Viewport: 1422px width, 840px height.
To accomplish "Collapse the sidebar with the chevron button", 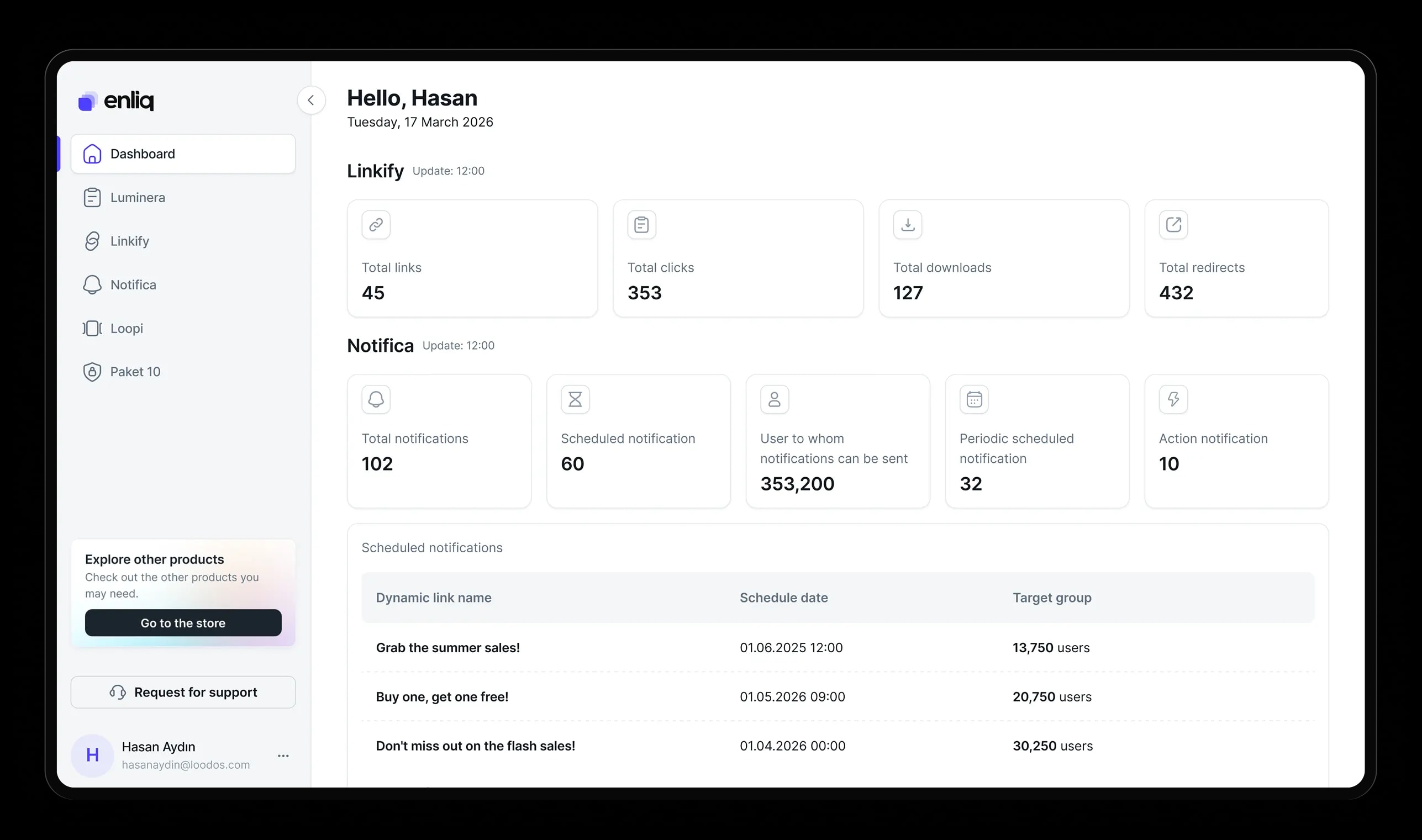I will [311, 100].
